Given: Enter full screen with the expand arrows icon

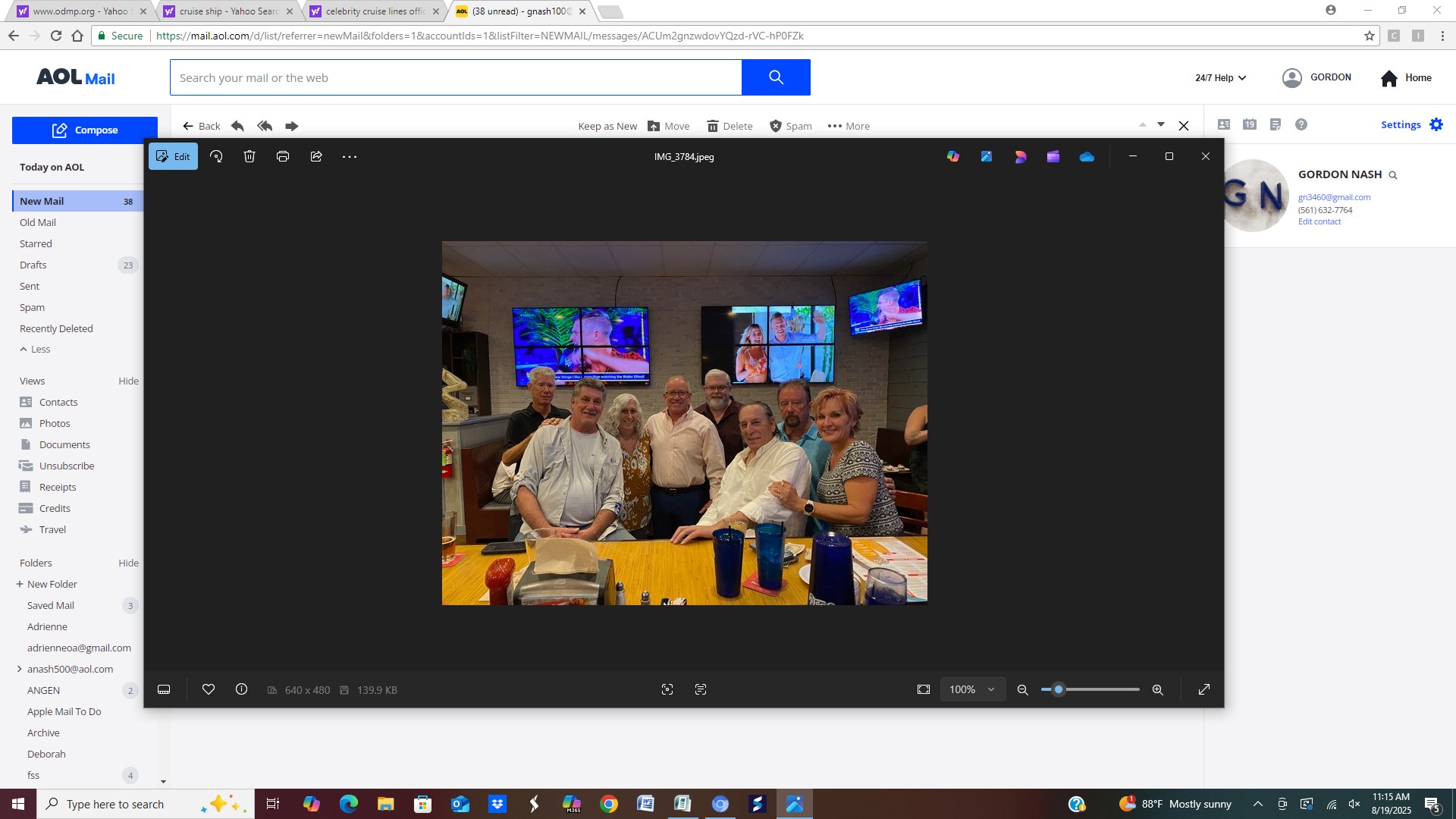Looking at the screenshot, I should [1203, 689].
